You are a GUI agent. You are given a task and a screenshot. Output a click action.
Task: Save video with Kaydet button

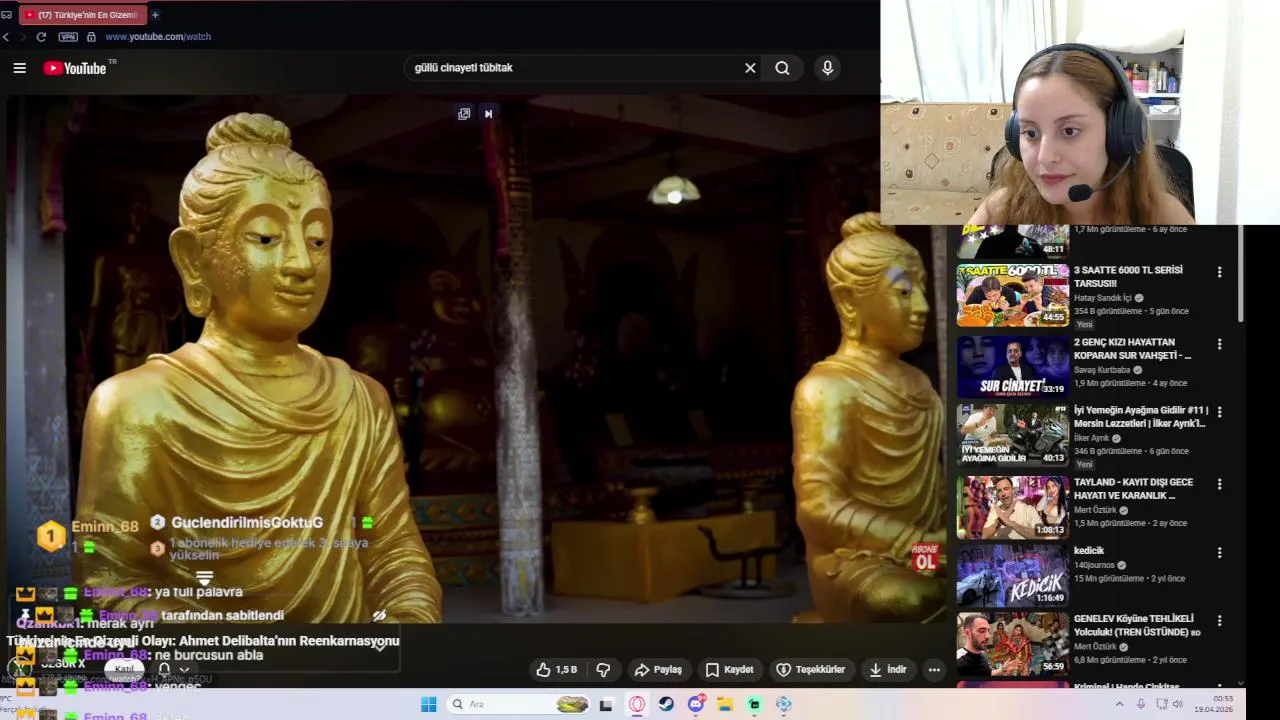pos(729,670)
